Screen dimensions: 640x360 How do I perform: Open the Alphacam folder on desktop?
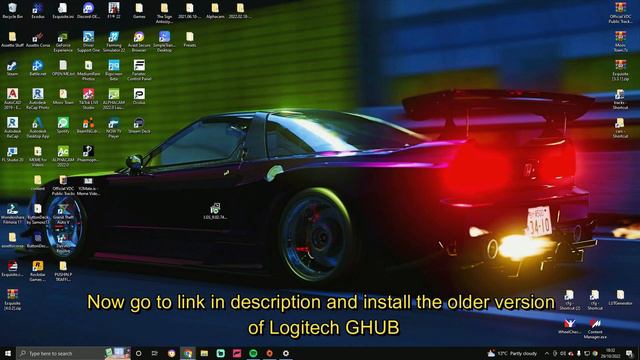pos(215,11)
